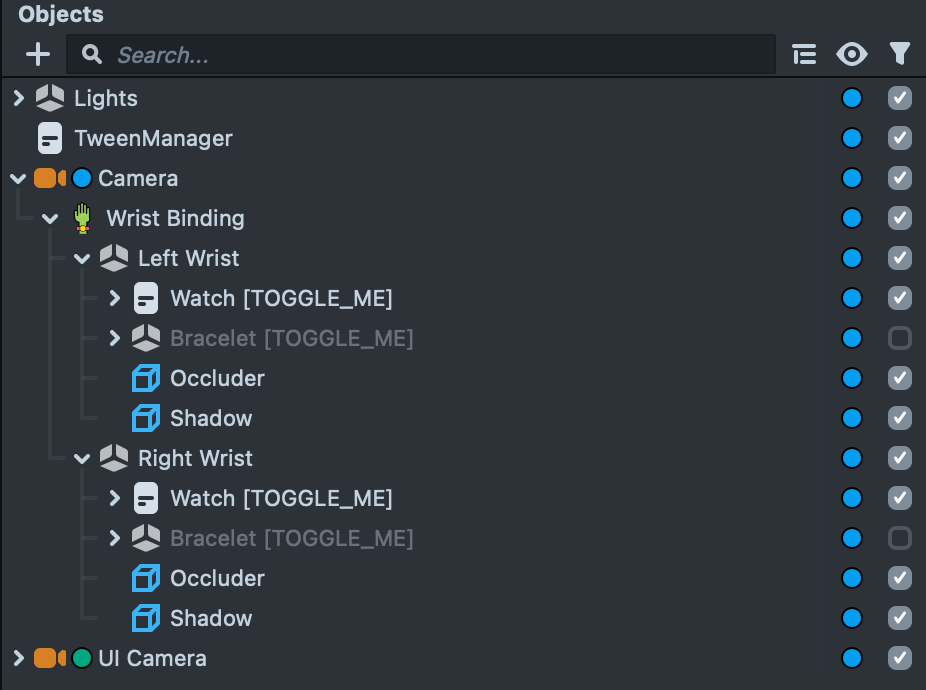Select the Left Wrist tree item
Image resolution: width=926 pixels, height=690 pixels.
188,258
